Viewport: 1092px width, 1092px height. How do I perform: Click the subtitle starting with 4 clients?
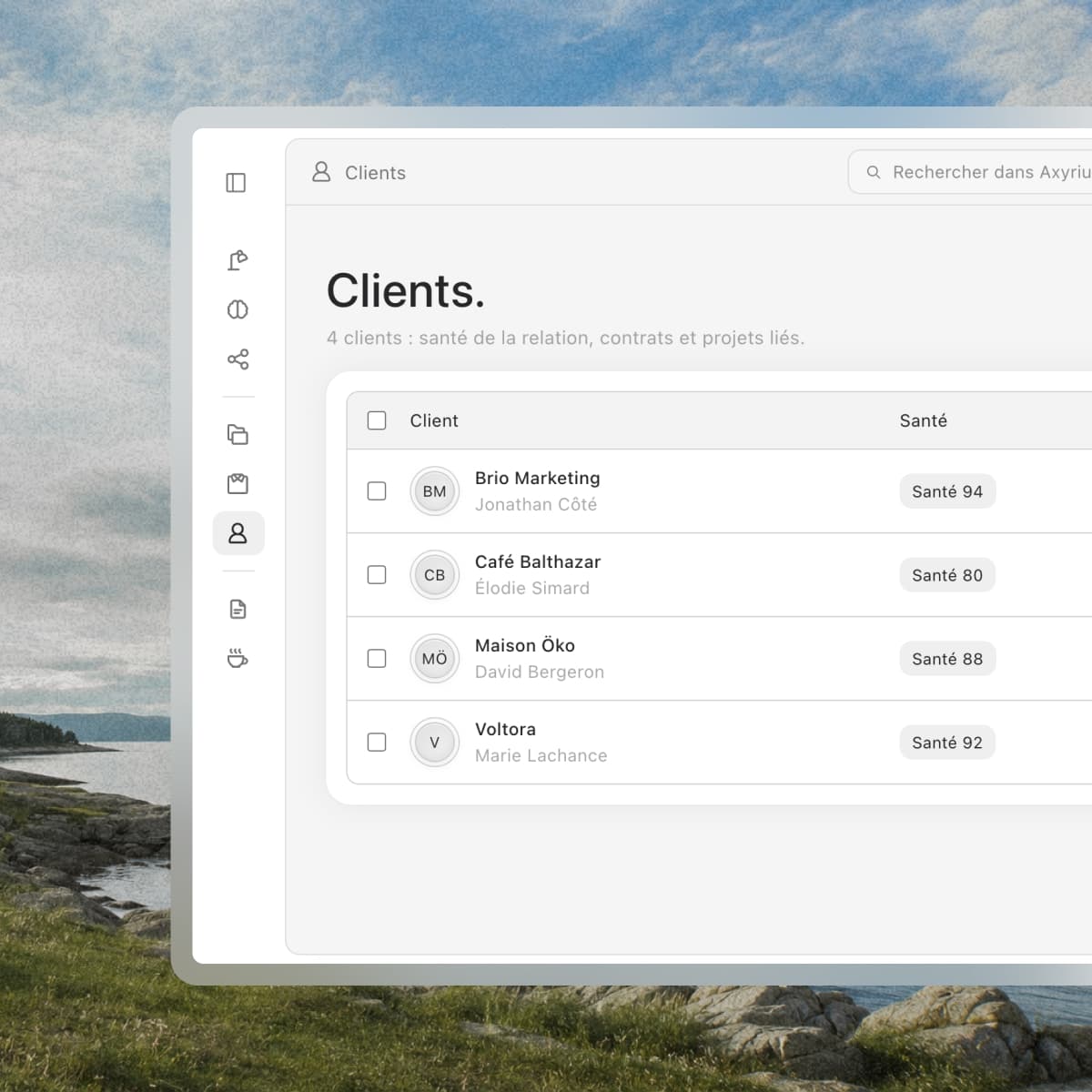point(566,338)
